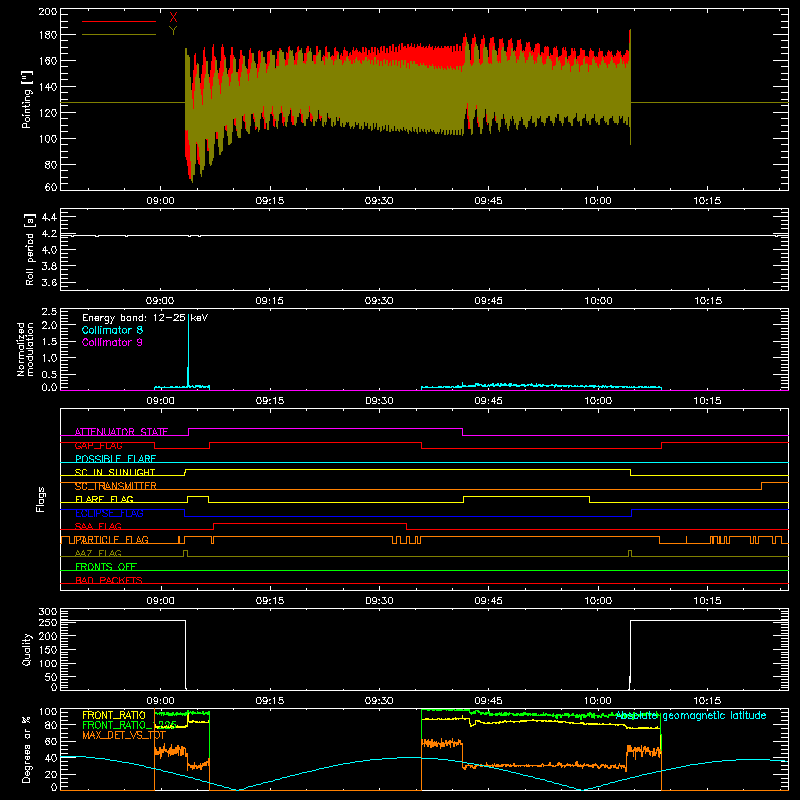
Task: Click the 09:30 time label under Pointing plot
Action: (x=379, y=201)
